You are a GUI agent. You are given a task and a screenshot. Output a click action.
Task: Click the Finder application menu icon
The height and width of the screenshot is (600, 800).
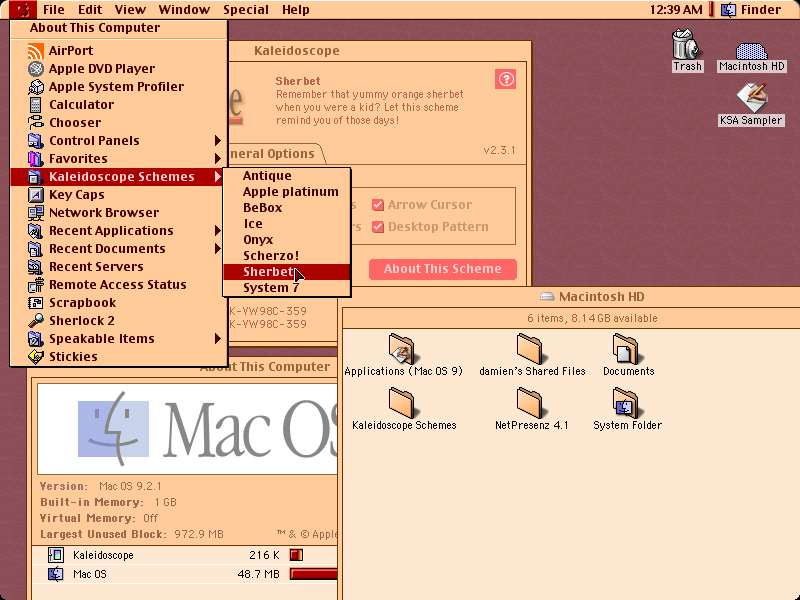[729, 10]
